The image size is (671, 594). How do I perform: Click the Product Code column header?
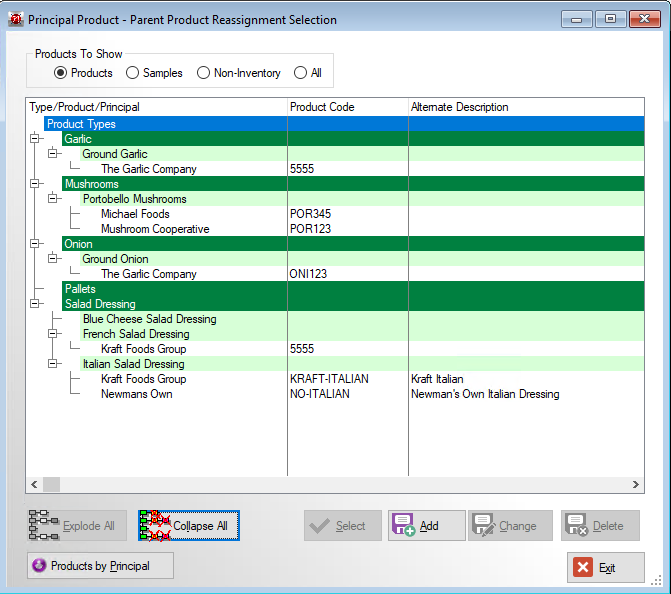(348, 107)
